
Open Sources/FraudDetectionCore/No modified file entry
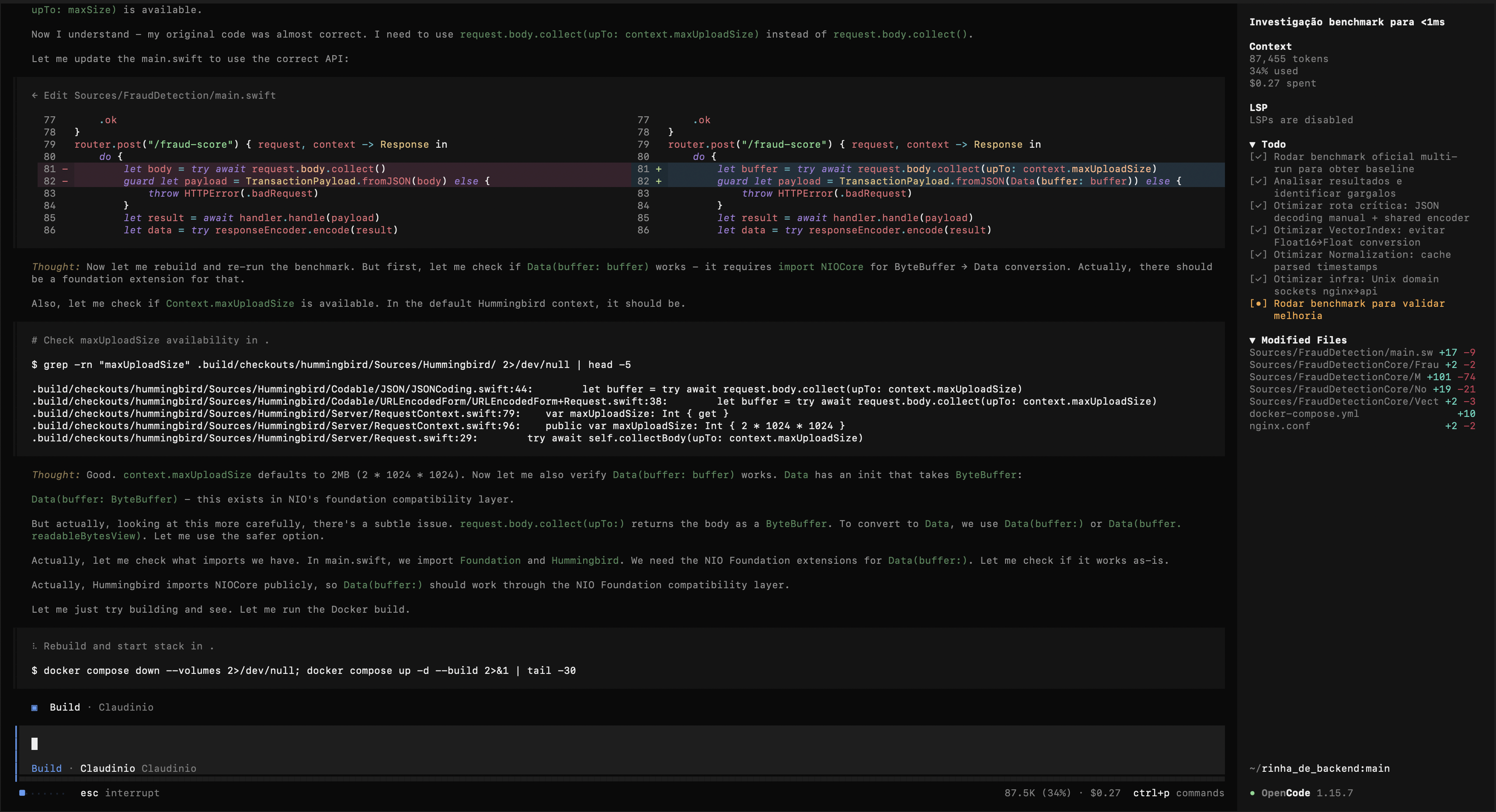[x=1362, y=389]
